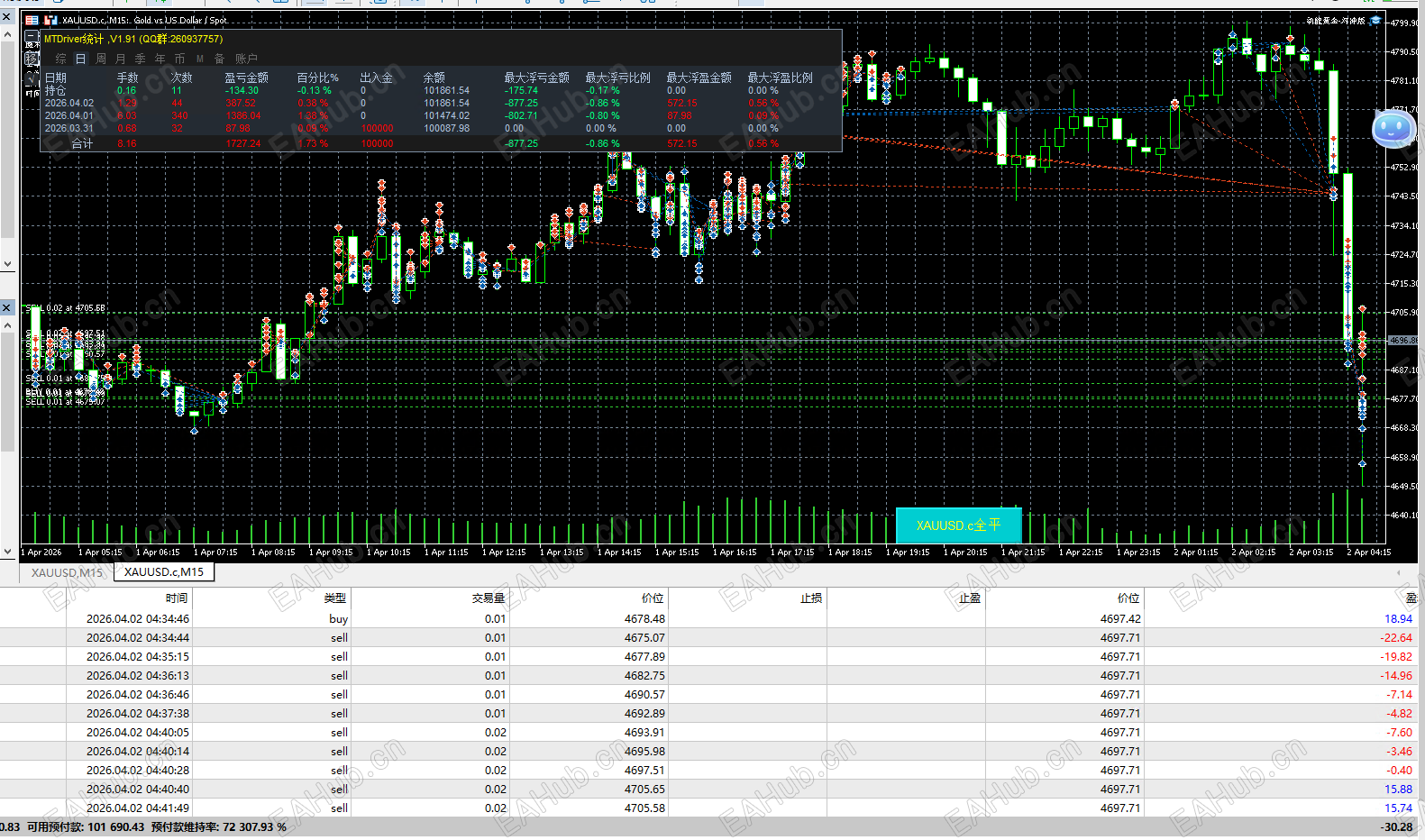Screen dimensions: 1425x840
Task: Click the profit value 15.88
Action: (1398, 790)
